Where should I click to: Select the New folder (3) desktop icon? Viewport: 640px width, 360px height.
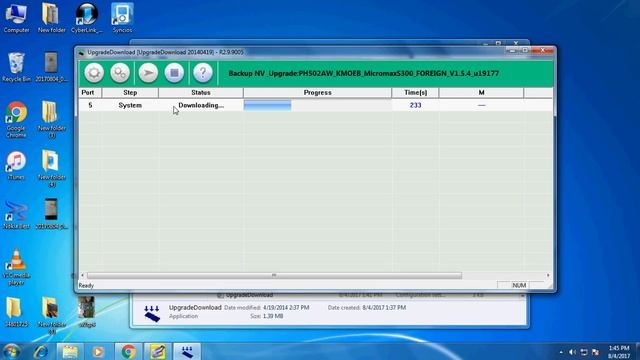pyautogui.click(x=51, y=120)
